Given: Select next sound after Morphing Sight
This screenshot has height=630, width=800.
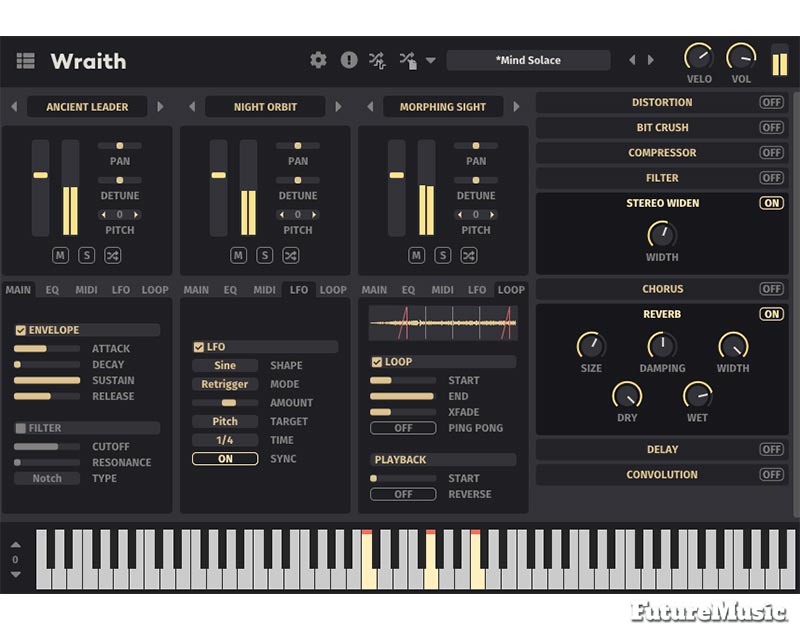Looking at the screenshot, I should point(516,107).
